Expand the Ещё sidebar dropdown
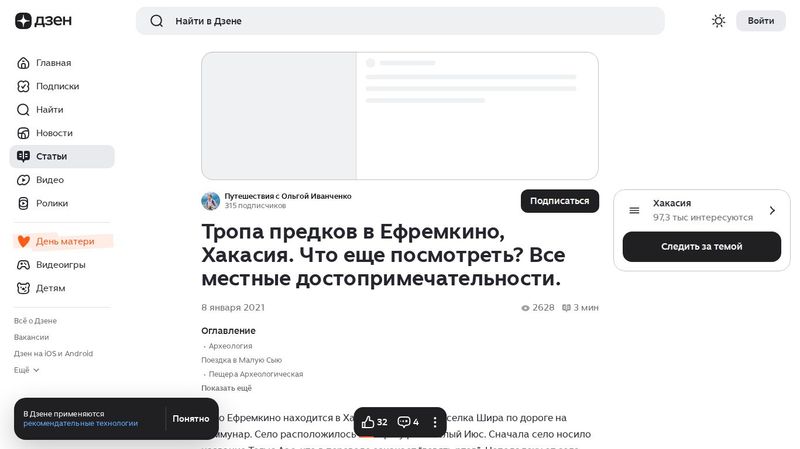Image resolution: width=800 pixels, height=449 pixels. [x=27, y=370]
